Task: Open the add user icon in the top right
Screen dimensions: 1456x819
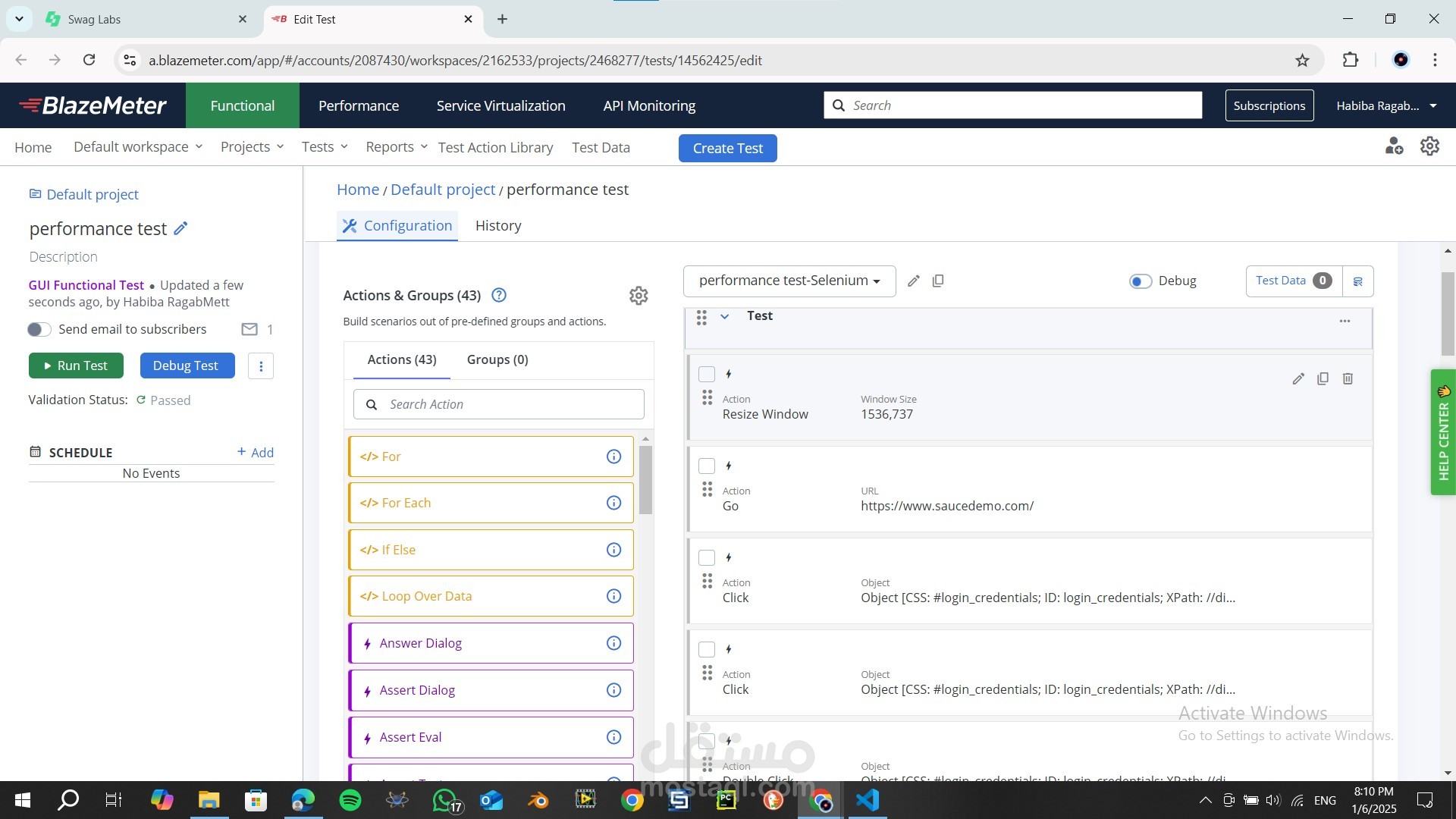Action: 1394,146
